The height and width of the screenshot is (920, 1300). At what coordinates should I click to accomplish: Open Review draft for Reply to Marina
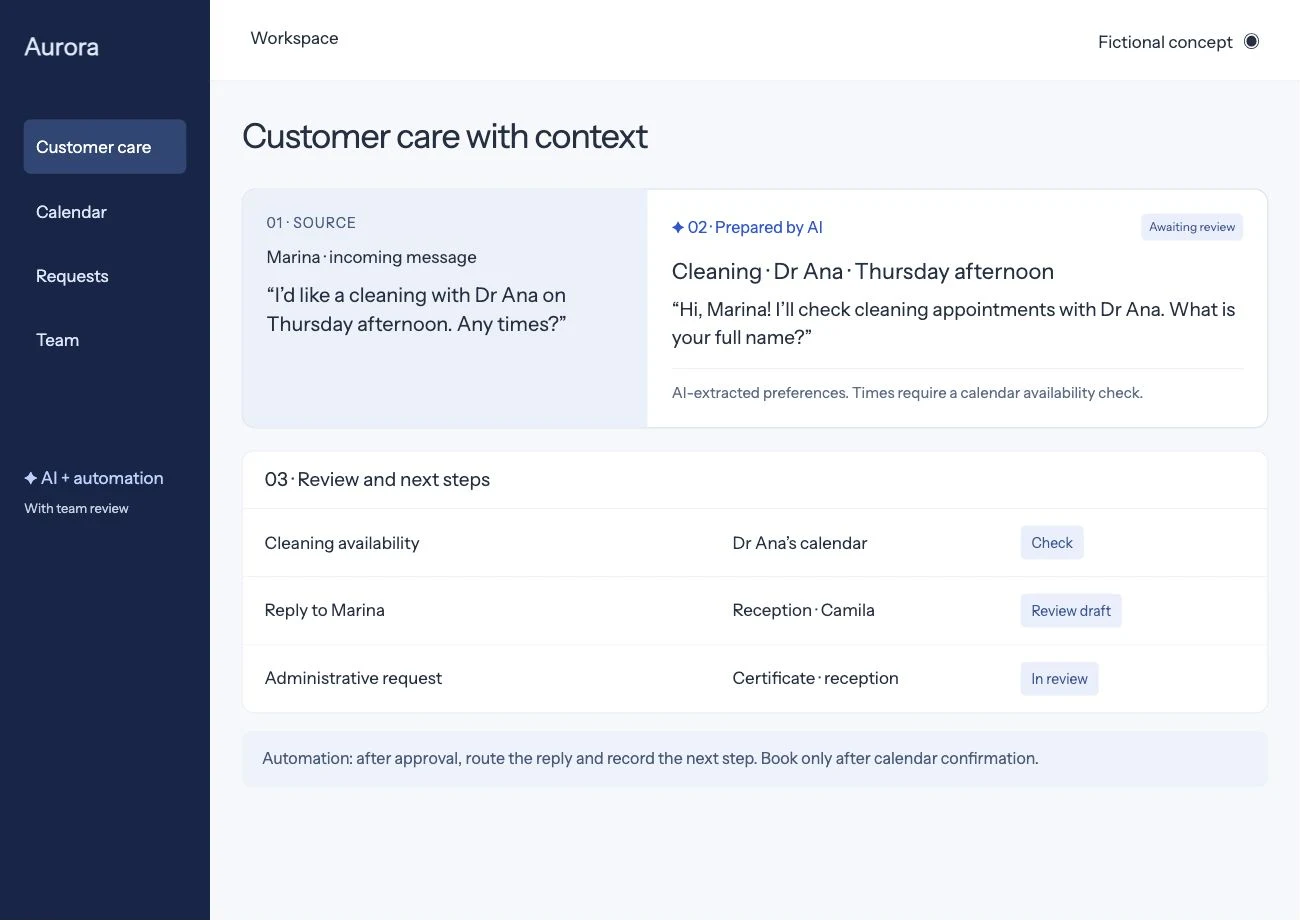pyautogui.click(x=1071, y=611)
